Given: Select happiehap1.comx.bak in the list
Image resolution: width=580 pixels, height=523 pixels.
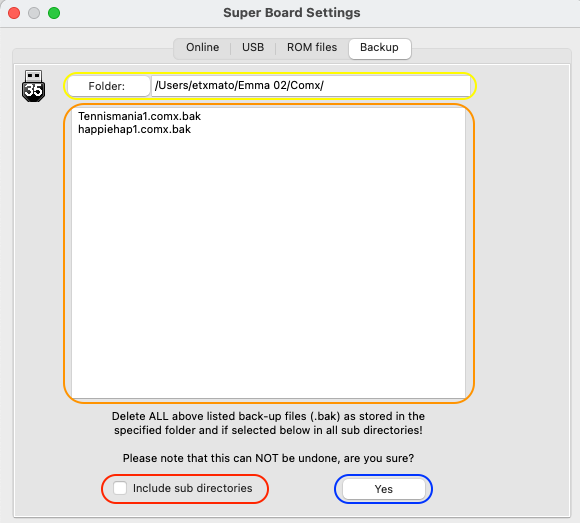Looking at the screenshot, I should [x=134, y=129].
